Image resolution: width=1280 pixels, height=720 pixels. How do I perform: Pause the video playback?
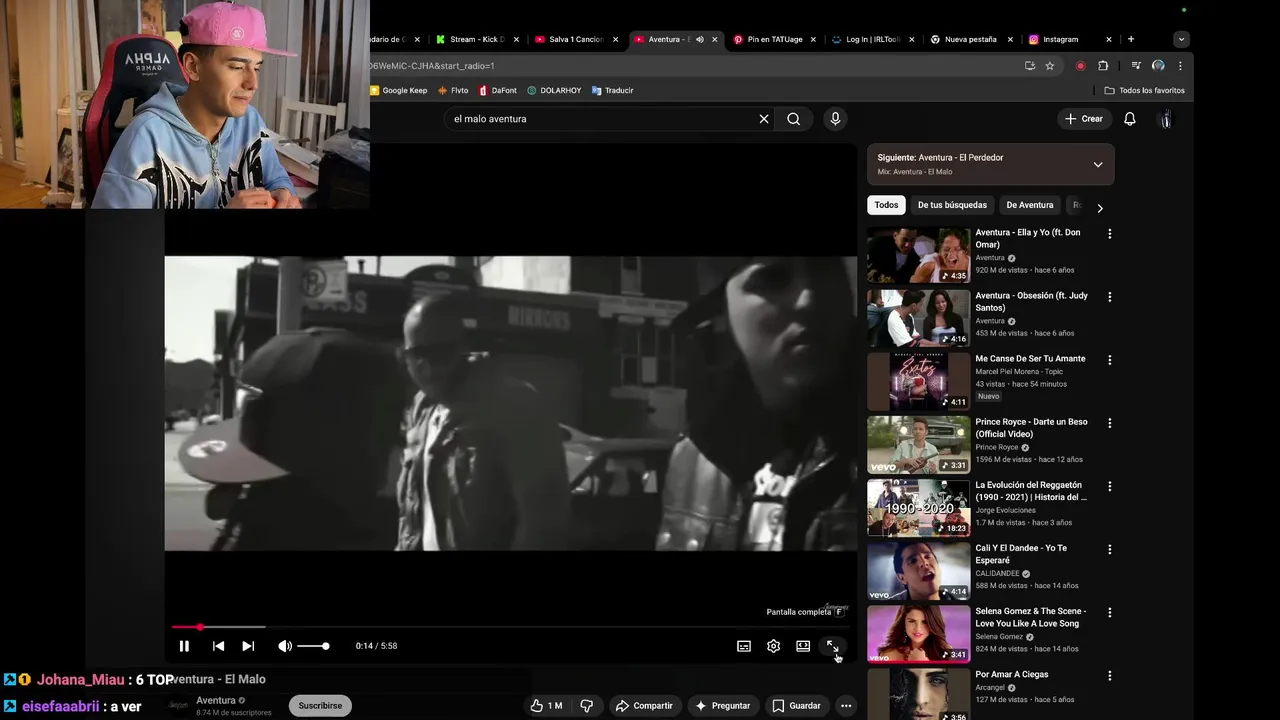click(x=184, y=646)
